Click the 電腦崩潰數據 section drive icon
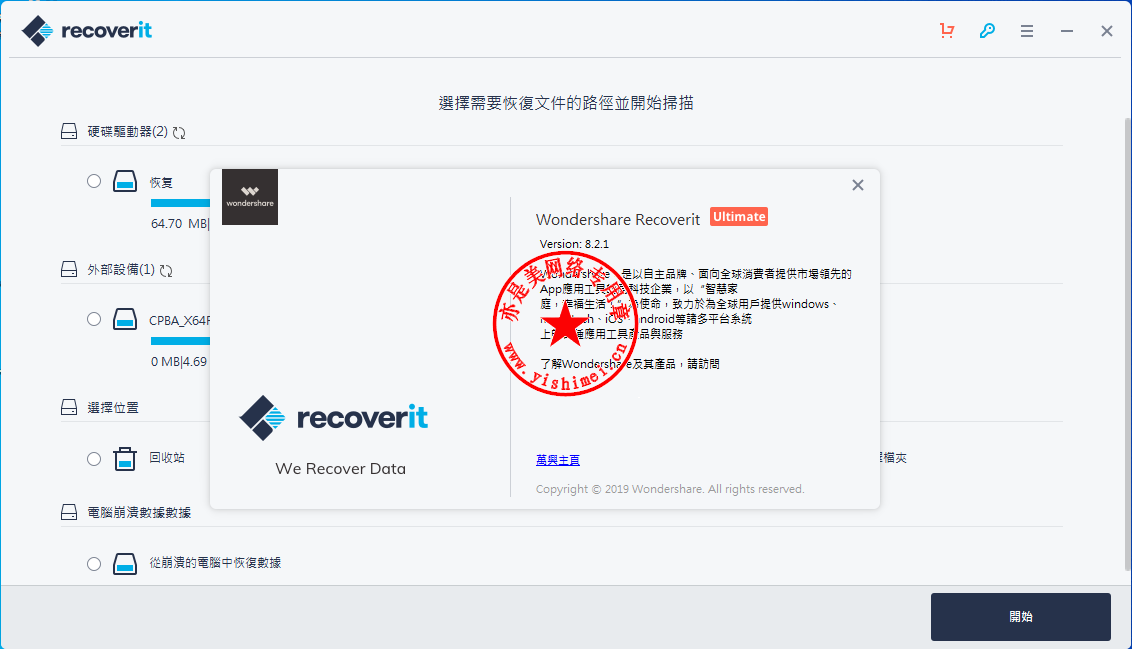This screenshot has width=1132, height=649. coord(69,512)
